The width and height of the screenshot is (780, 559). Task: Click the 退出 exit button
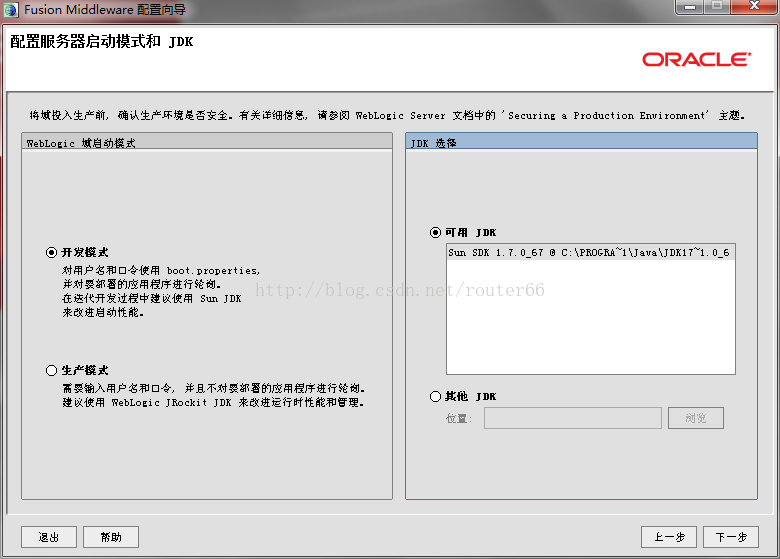pos(49,537)
